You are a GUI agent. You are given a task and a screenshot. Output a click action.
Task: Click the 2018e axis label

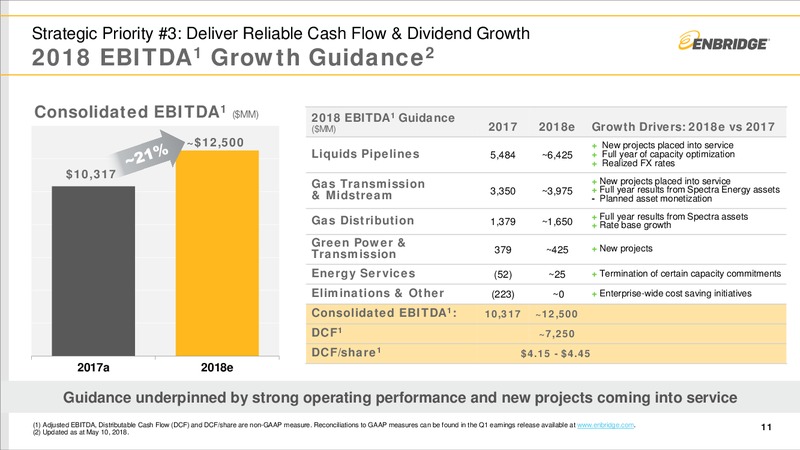(x=217, y=367)
